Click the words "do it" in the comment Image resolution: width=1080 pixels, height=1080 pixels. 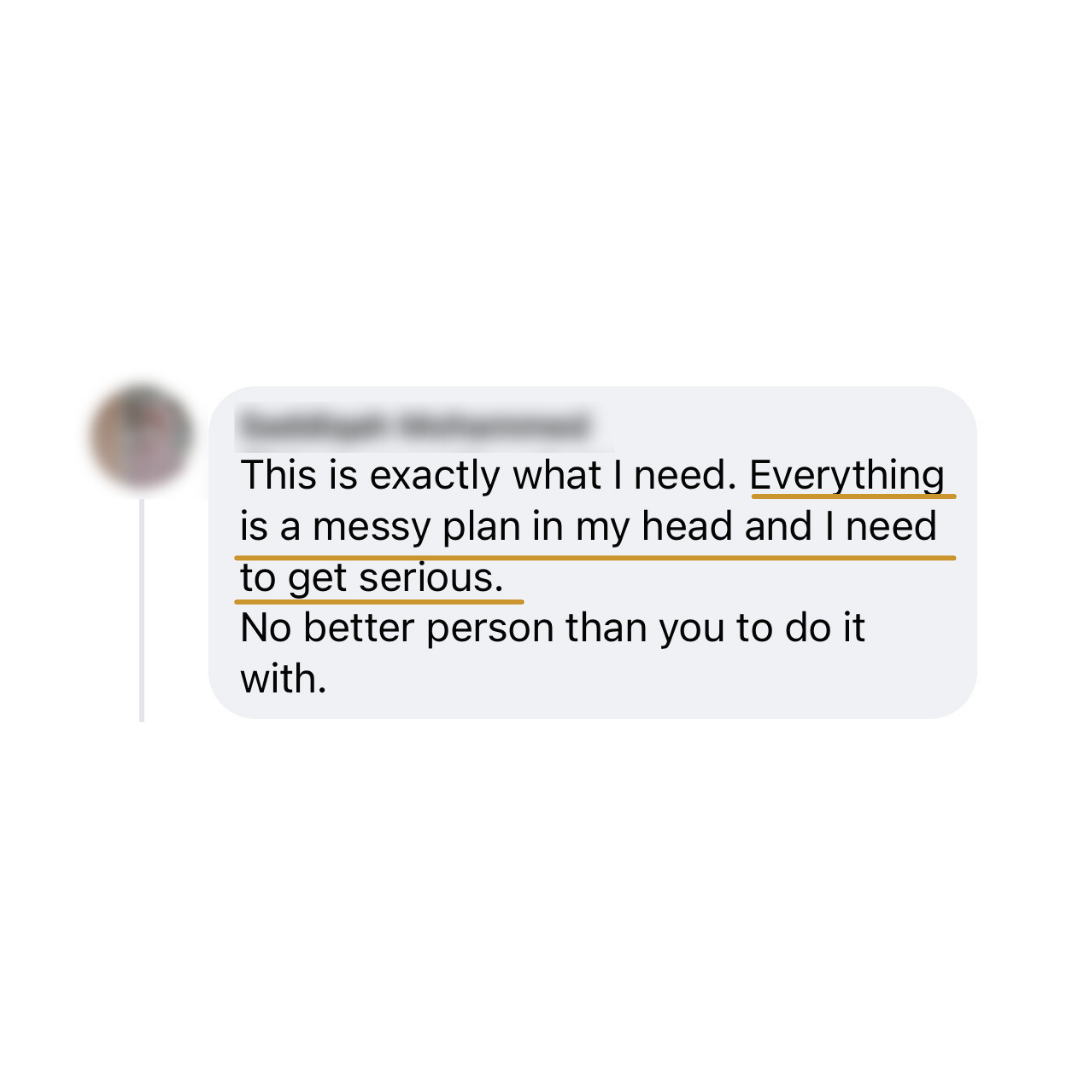coord(824,628)
